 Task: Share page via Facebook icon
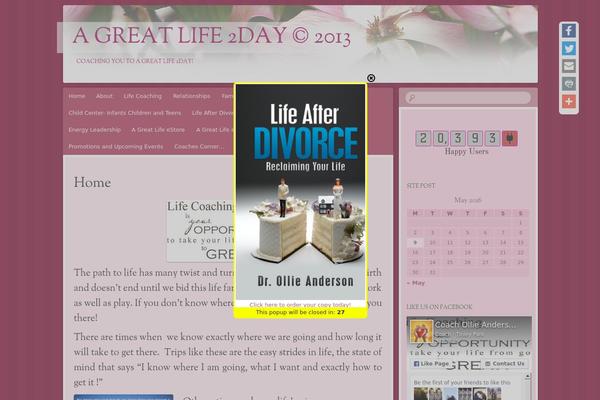coord(569,31)
